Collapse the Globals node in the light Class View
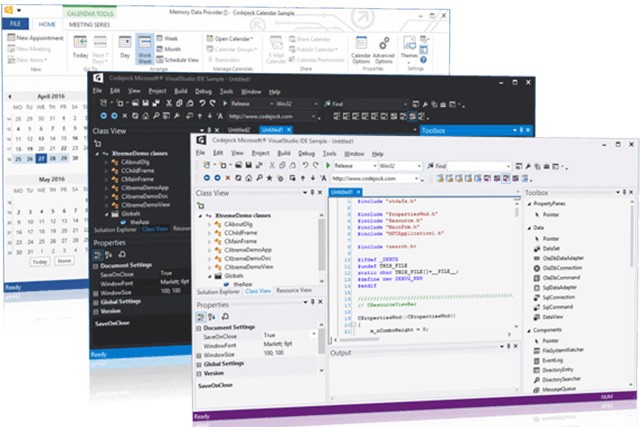Image resolution: width=640 pixels, height=427 pixels. (x=209, y=276)
